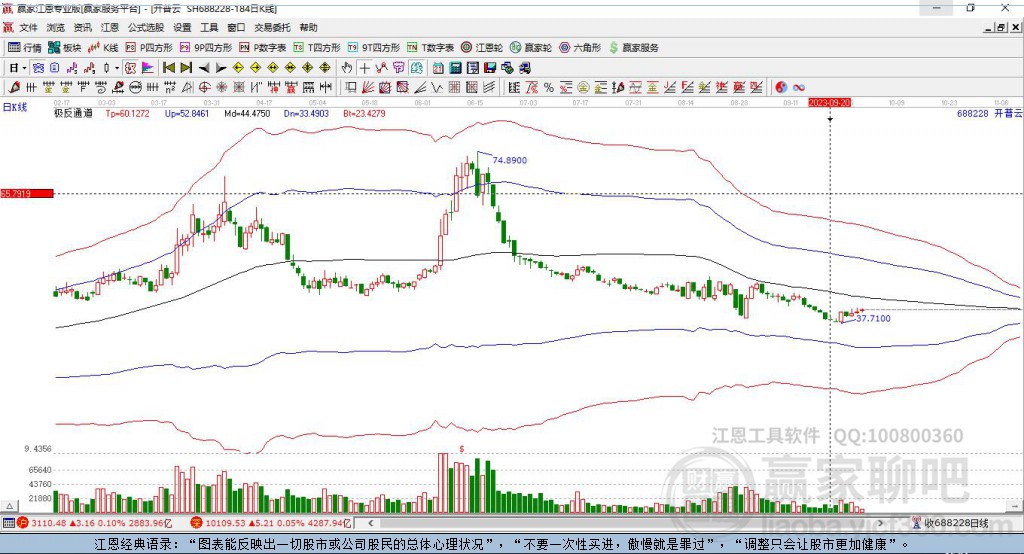Click the Shenzhen index 10109.53 status entry
Image resolution: width=1024 pixels, height=554 pixels.
(x=271, y=523)
